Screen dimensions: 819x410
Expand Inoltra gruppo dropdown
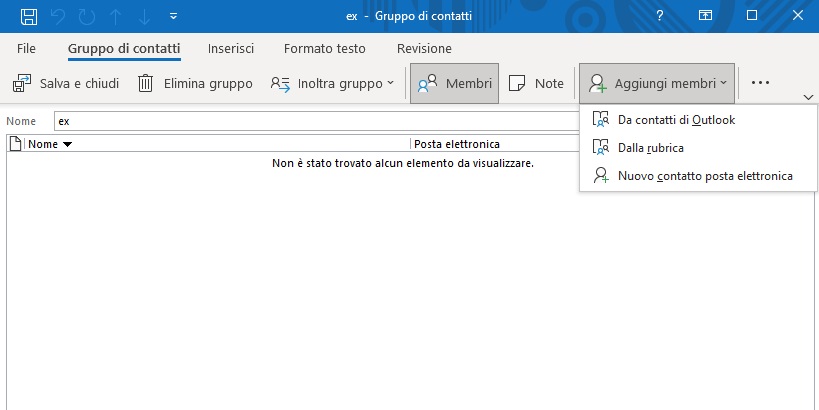point(332,84)
